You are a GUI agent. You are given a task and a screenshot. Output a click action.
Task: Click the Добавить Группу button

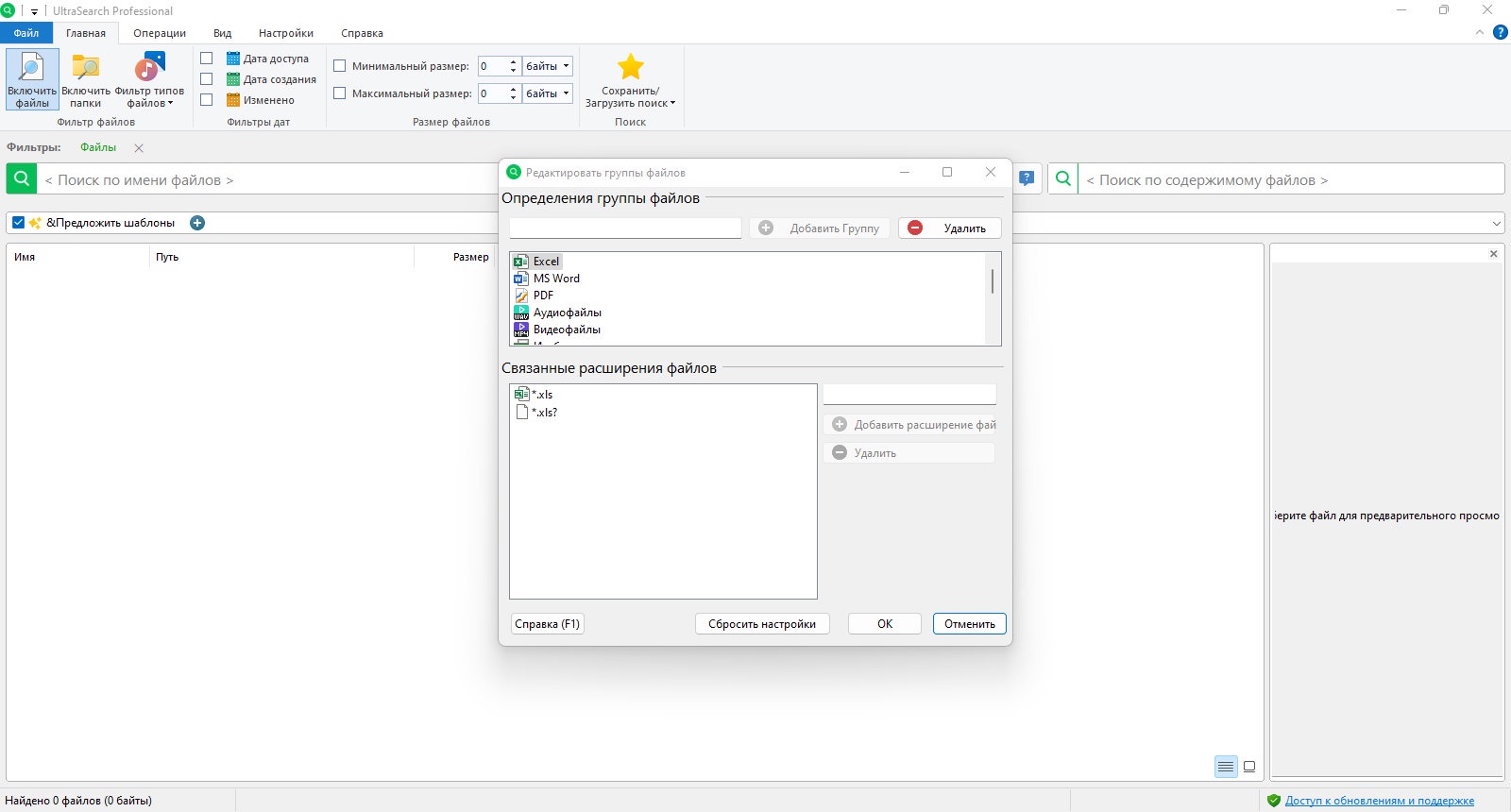pyautogui.click(x=820, y=228)
